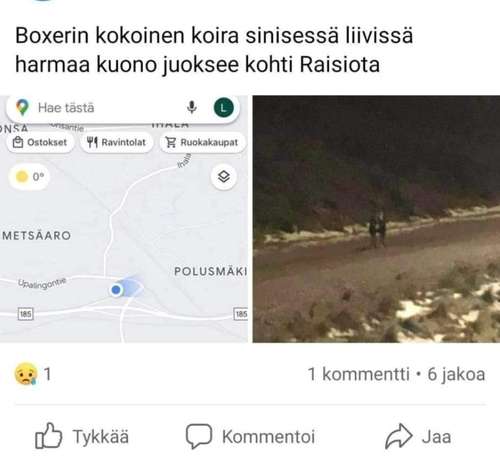Select the Ostokset filter chip
500x463 pixels.
[x=40, y=143]
